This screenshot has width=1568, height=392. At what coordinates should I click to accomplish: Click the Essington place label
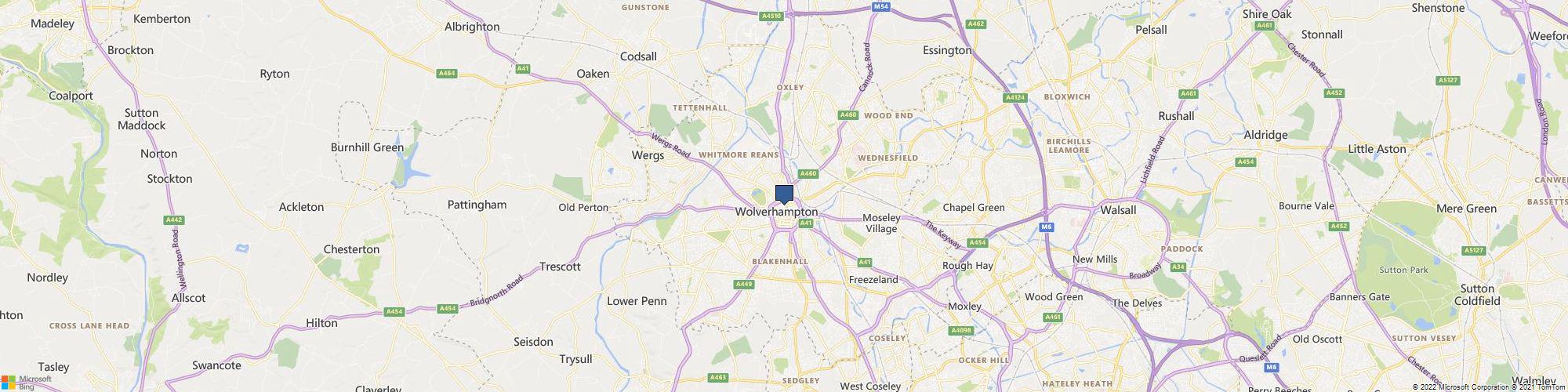[x=947, y=50]
